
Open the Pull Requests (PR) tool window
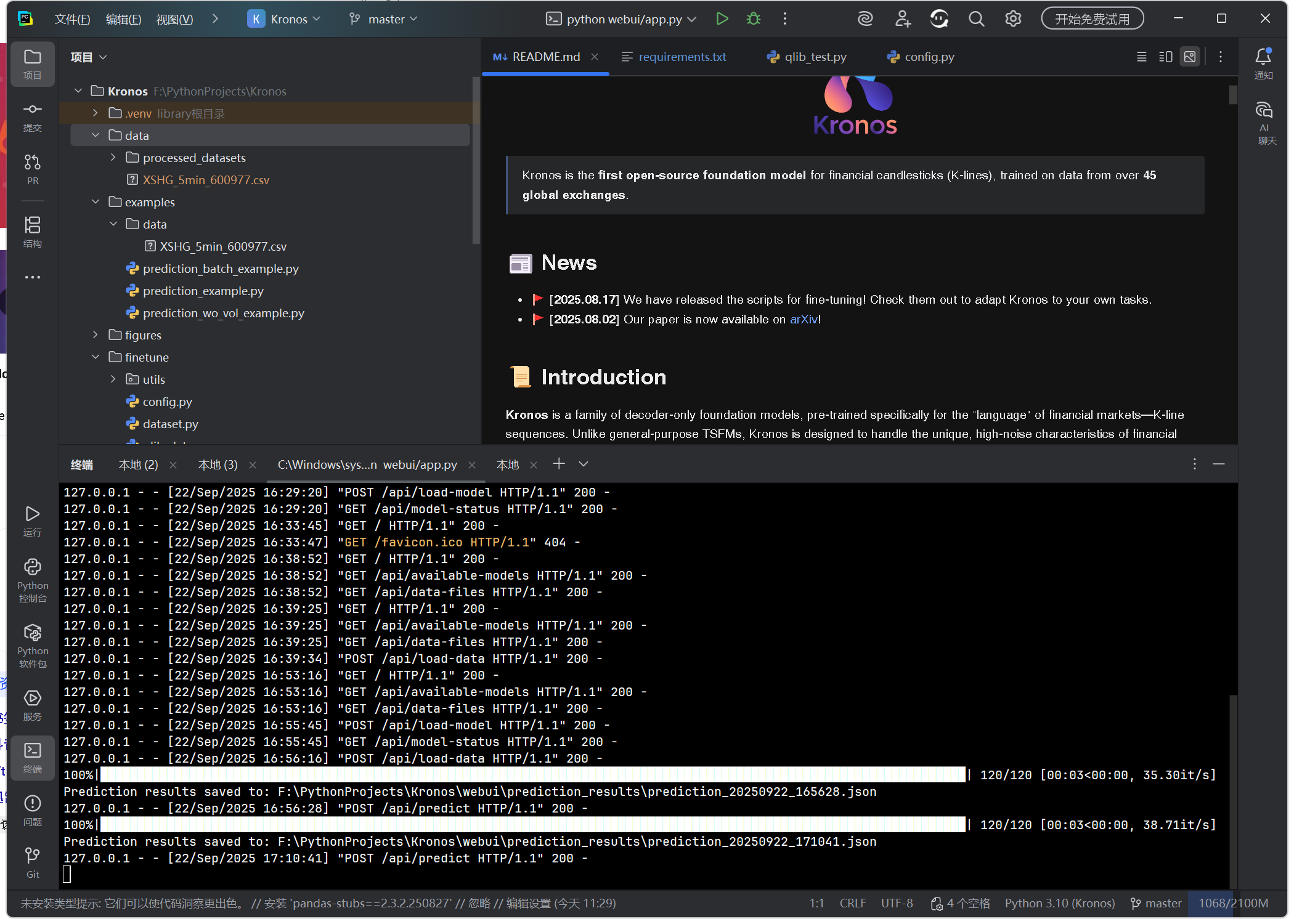pos(33,169)
